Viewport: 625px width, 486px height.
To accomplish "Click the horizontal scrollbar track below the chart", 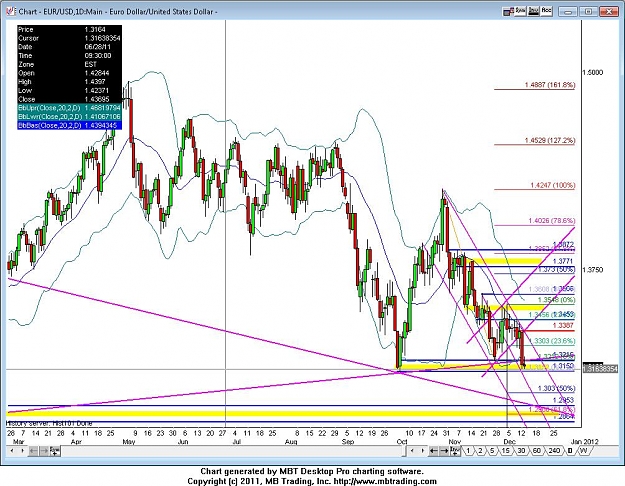I will coord(233,451).
